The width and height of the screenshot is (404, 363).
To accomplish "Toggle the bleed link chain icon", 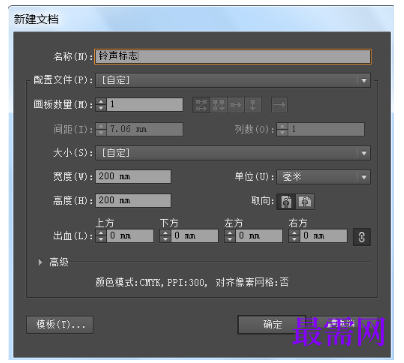I will tap(362, 237).
